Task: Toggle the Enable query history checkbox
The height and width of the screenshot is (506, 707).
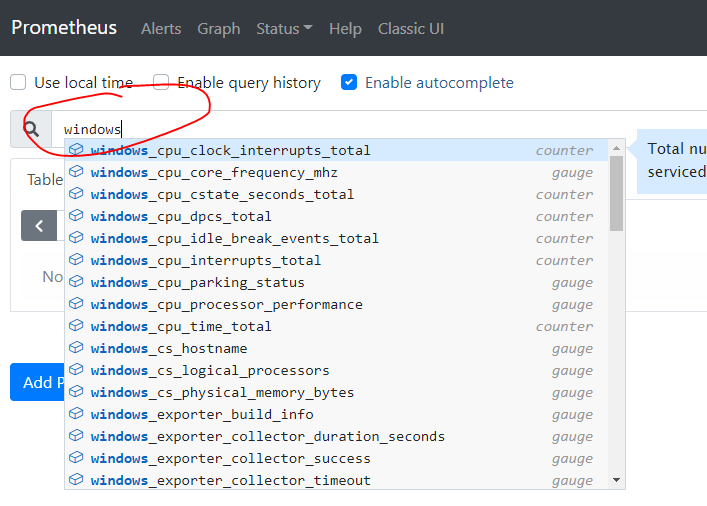Action: pyautogui.click(x=161, y=82)
